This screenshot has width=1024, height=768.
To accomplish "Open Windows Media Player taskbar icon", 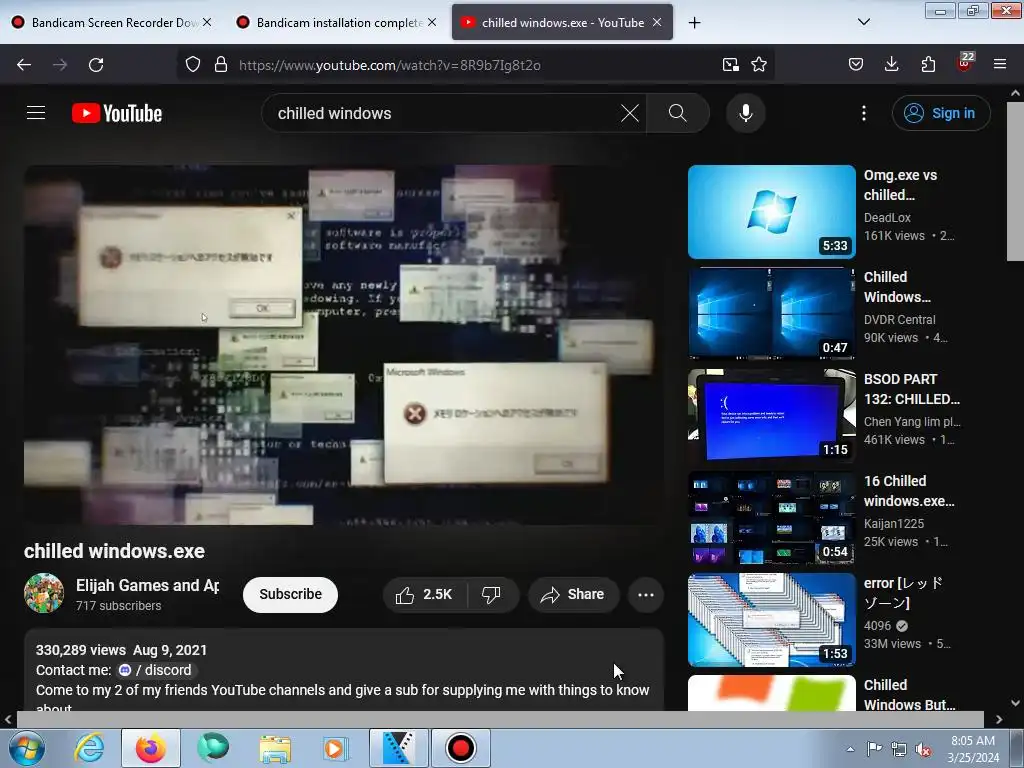I will tap(336, 748).
